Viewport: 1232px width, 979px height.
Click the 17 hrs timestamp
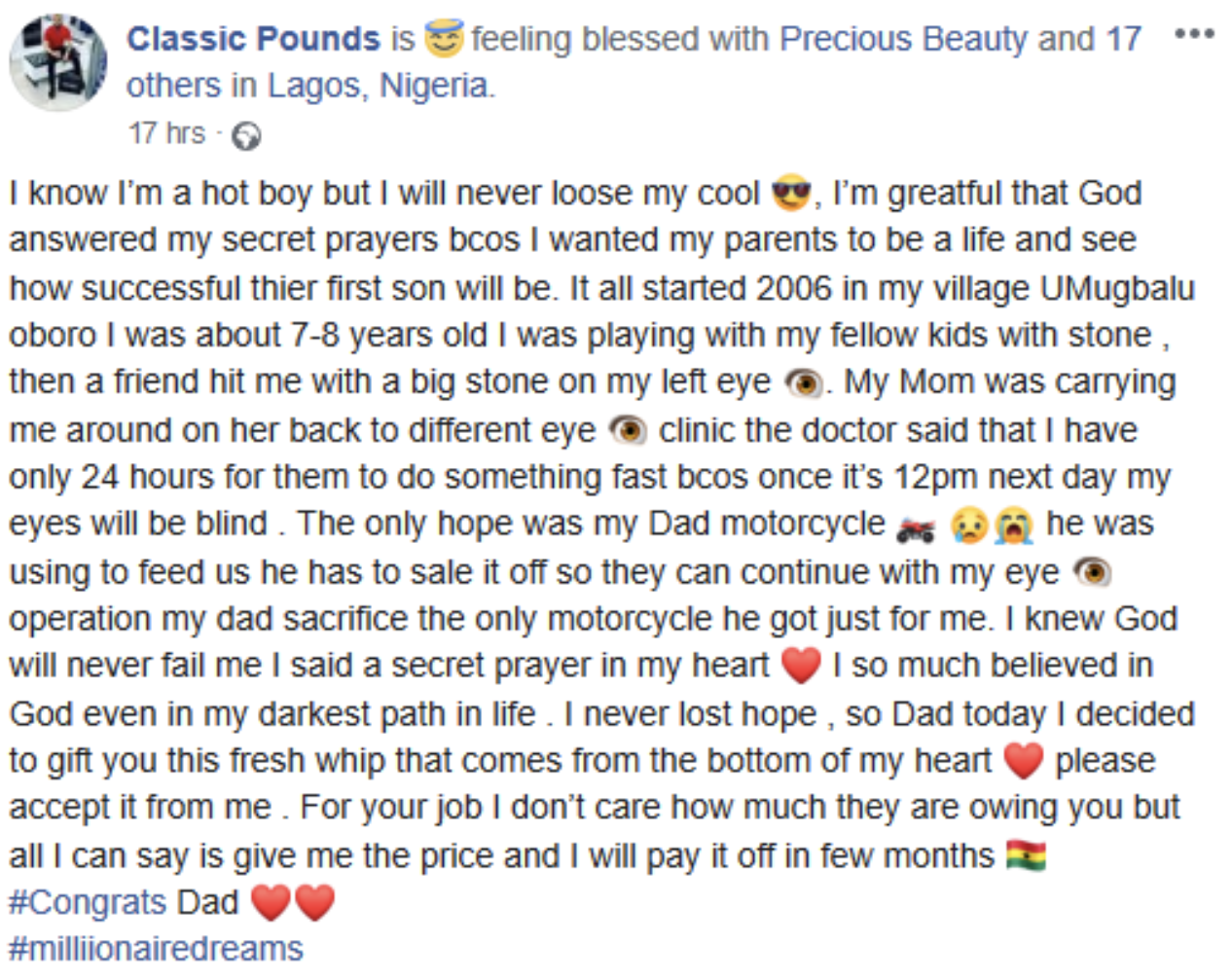pyautogui.click(x=166, y=133)
